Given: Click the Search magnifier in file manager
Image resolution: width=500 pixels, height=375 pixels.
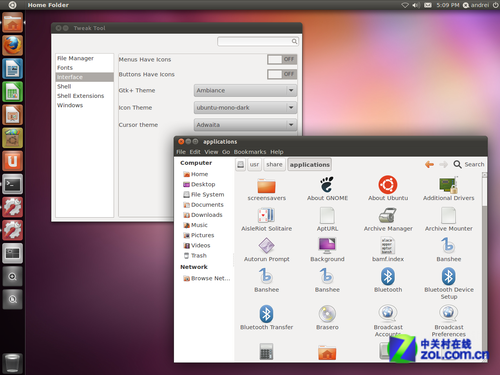Looking at the screenshot, I should pyautogui.click(x=457, y=164).
